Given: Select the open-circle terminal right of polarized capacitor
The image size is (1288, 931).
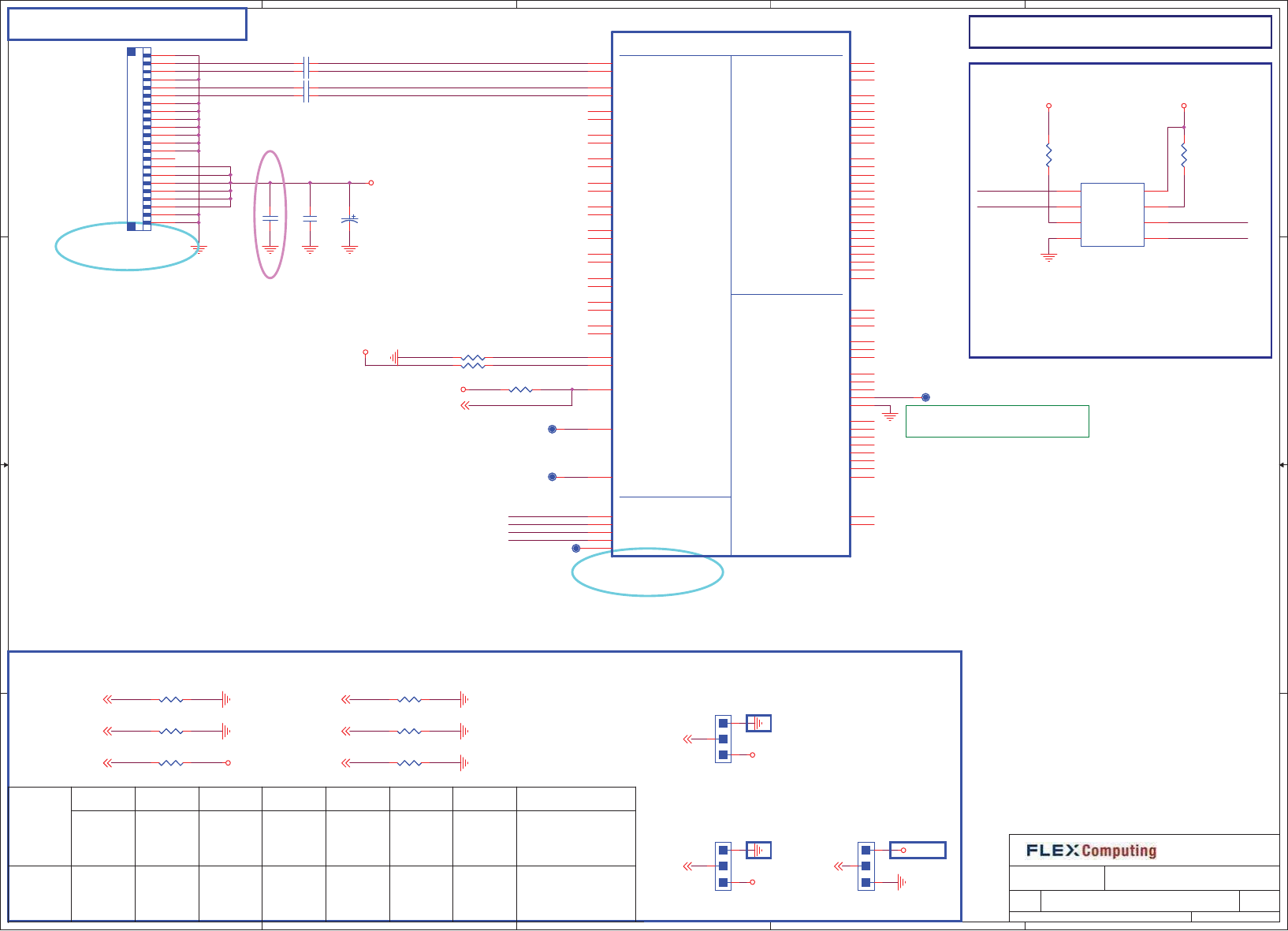Looking at the screenshot, I should click(x=371, y=183).
